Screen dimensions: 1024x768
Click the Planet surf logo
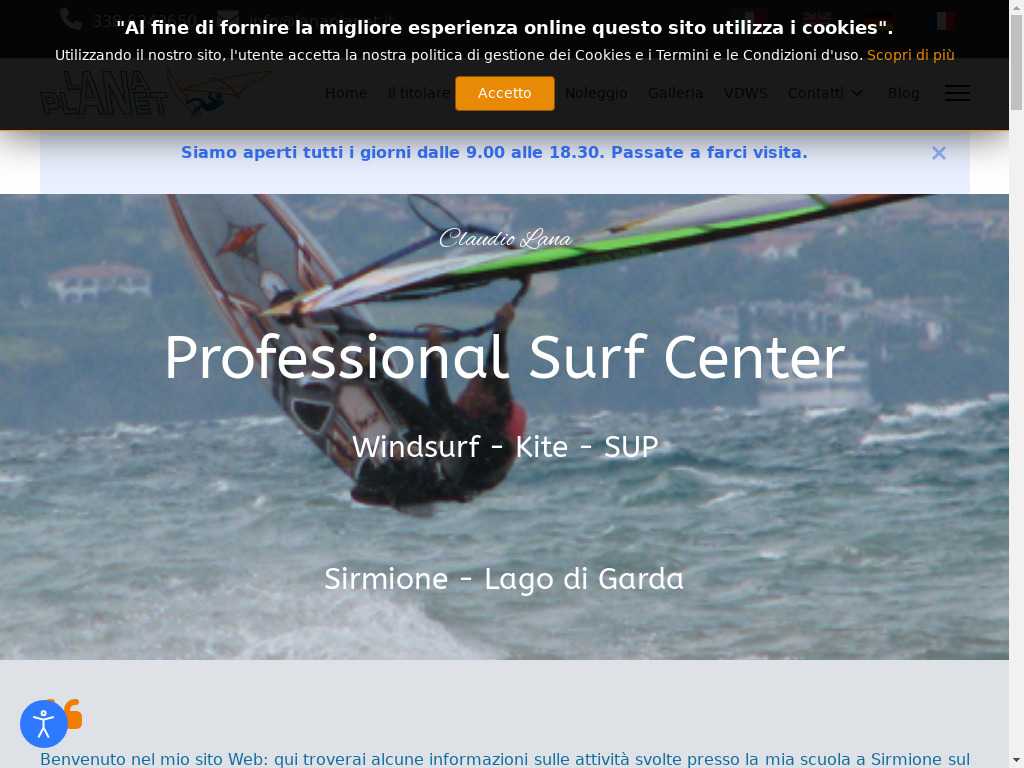153,93
